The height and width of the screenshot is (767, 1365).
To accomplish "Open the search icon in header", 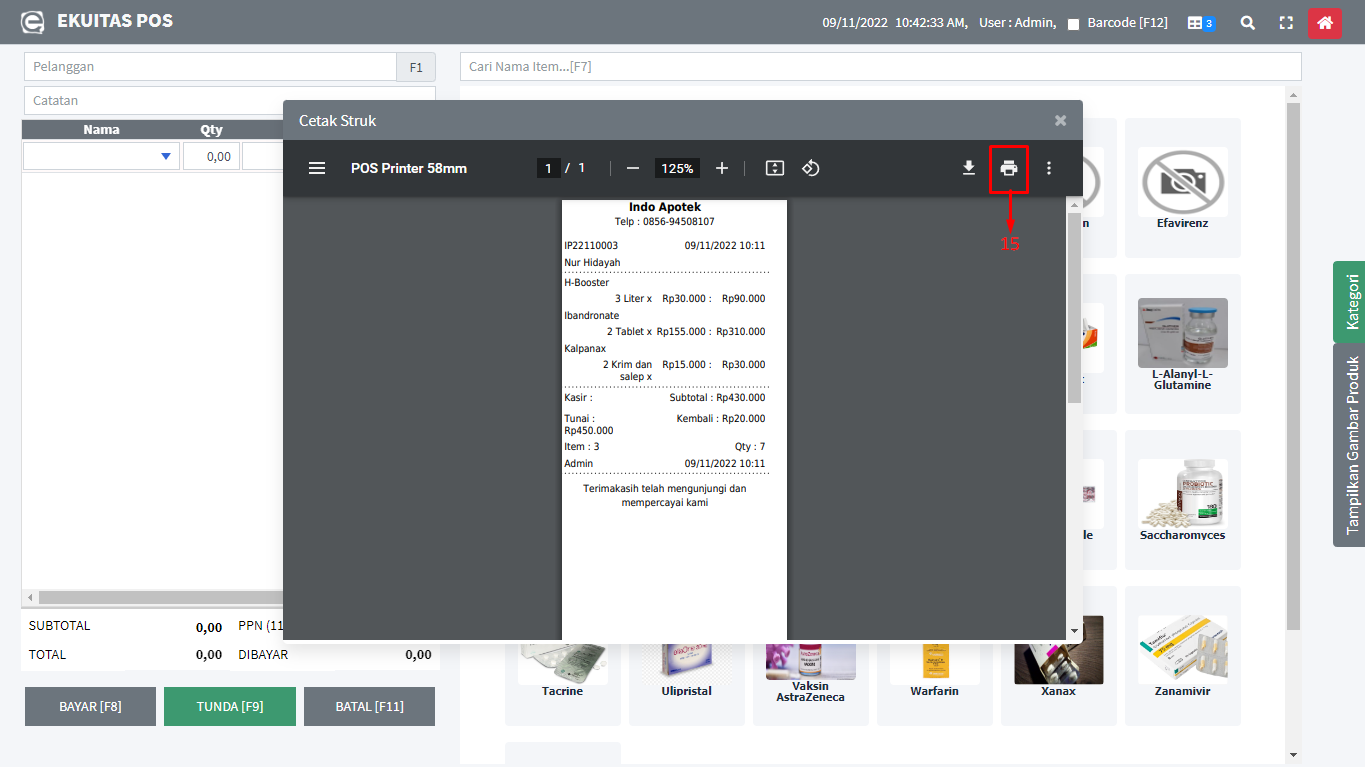I will click(x=1247, y=22).
